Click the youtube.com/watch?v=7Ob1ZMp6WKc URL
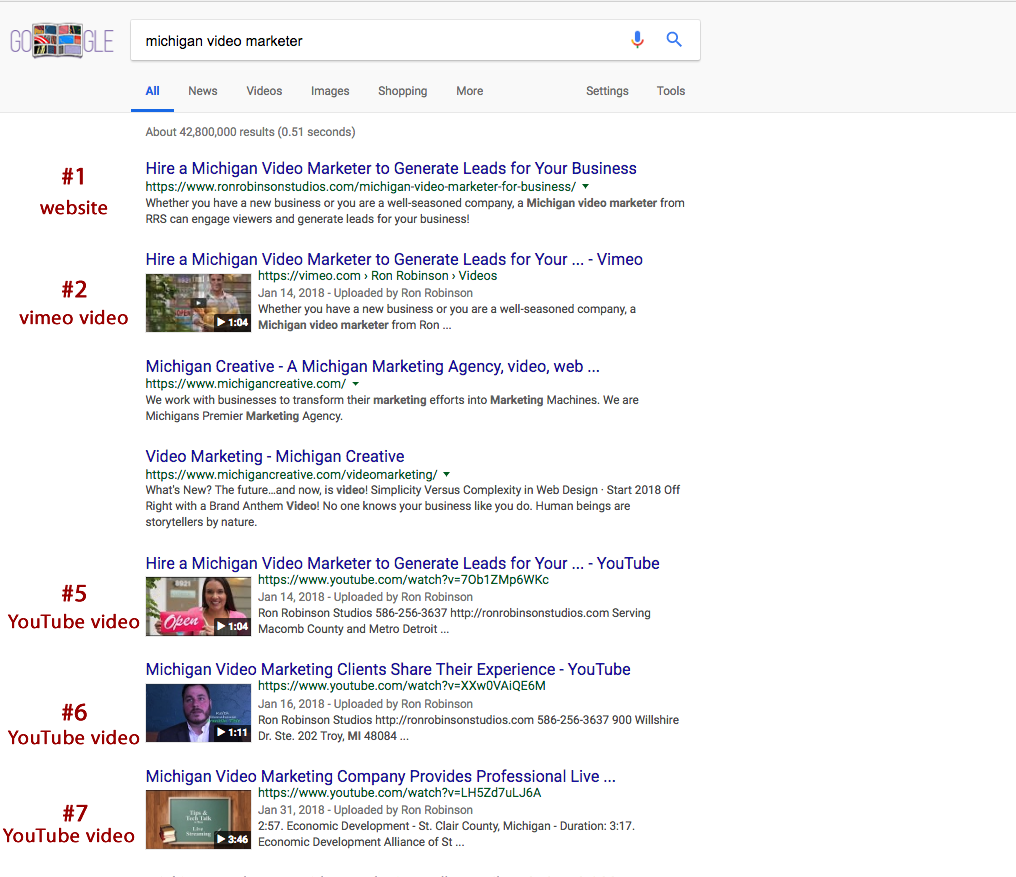1016x877 pixels. pos(403,579)
